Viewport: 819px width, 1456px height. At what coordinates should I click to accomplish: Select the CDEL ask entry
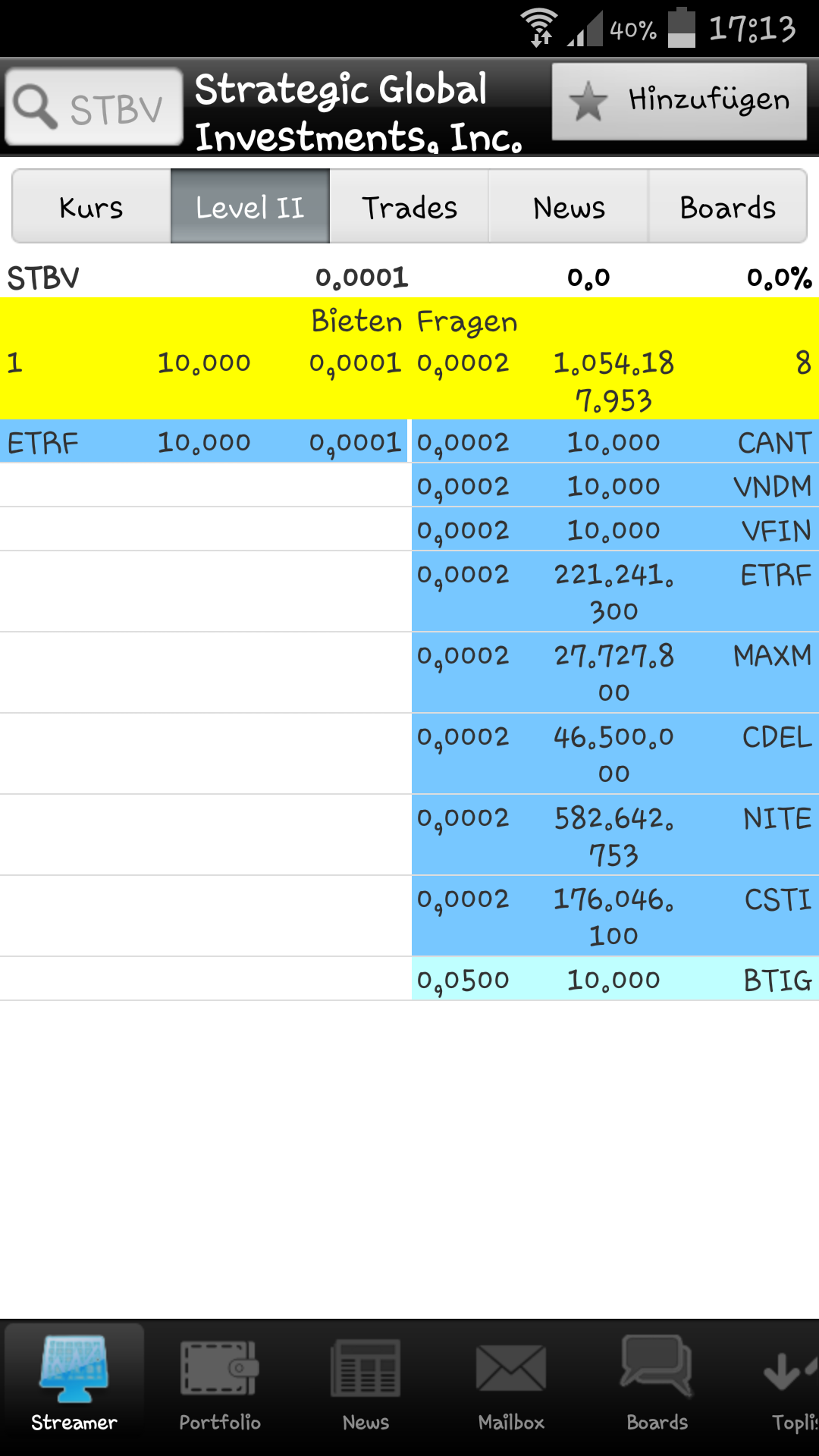pyautogui.click(x=615, y=754)
